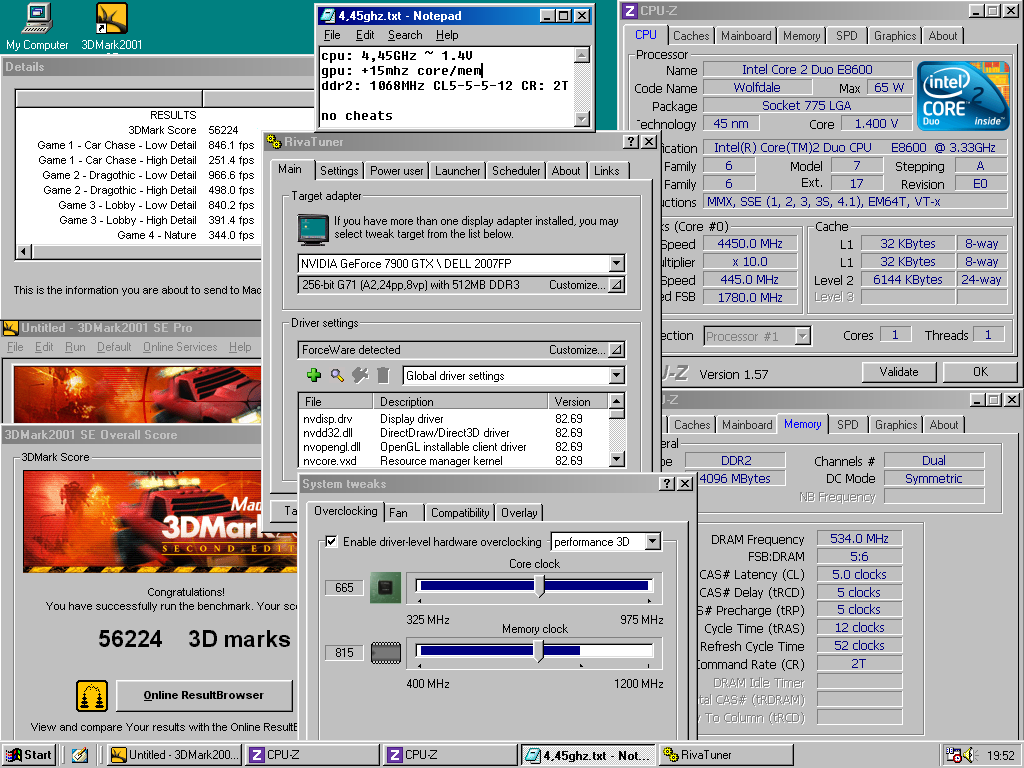This screenshot has width=1024, height=768.
Task: Select the nvopengl.dll row in driver list
Action: click(453, 447)
